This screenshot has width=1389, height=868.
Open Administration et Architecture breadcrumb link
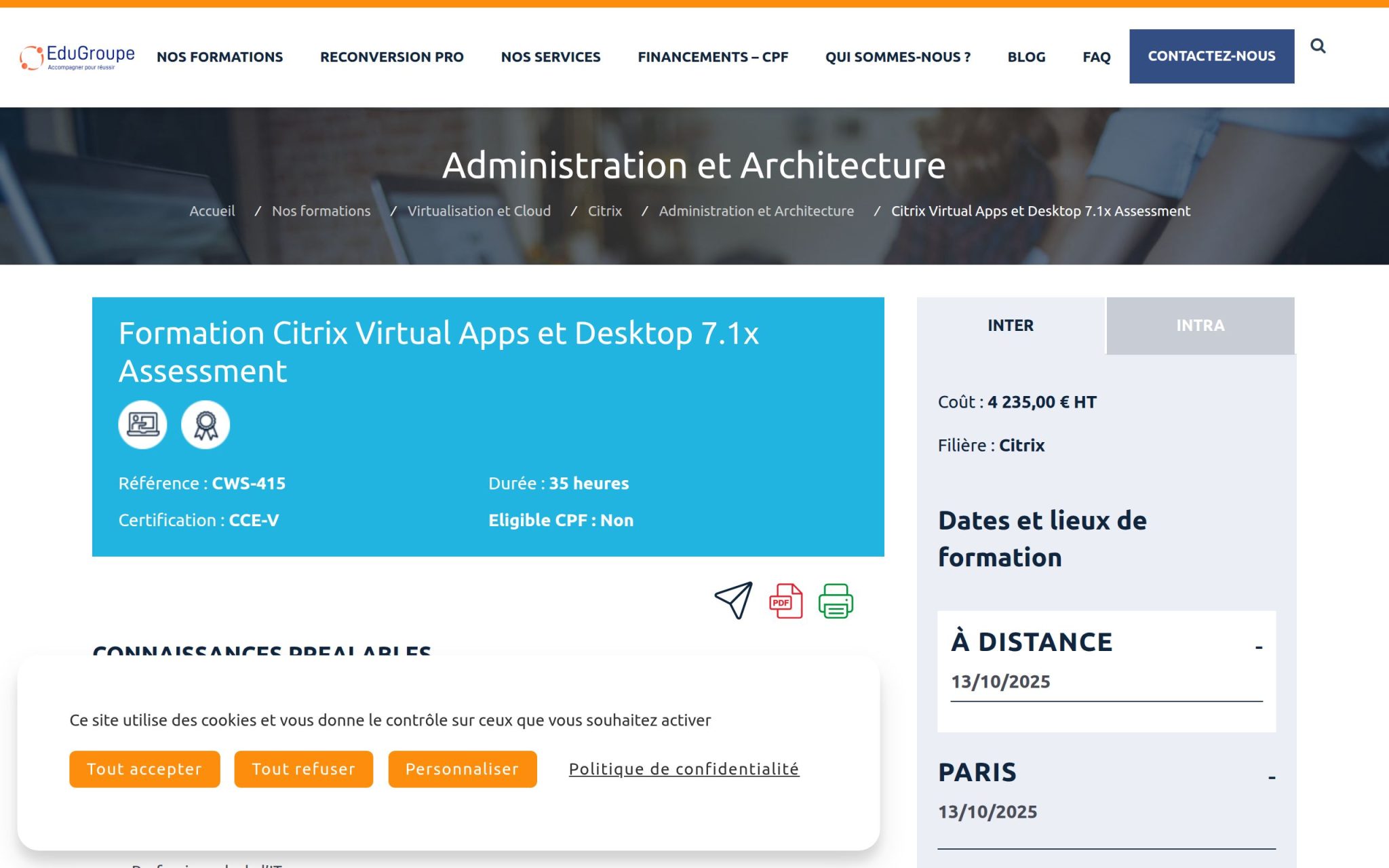(756, 211)
